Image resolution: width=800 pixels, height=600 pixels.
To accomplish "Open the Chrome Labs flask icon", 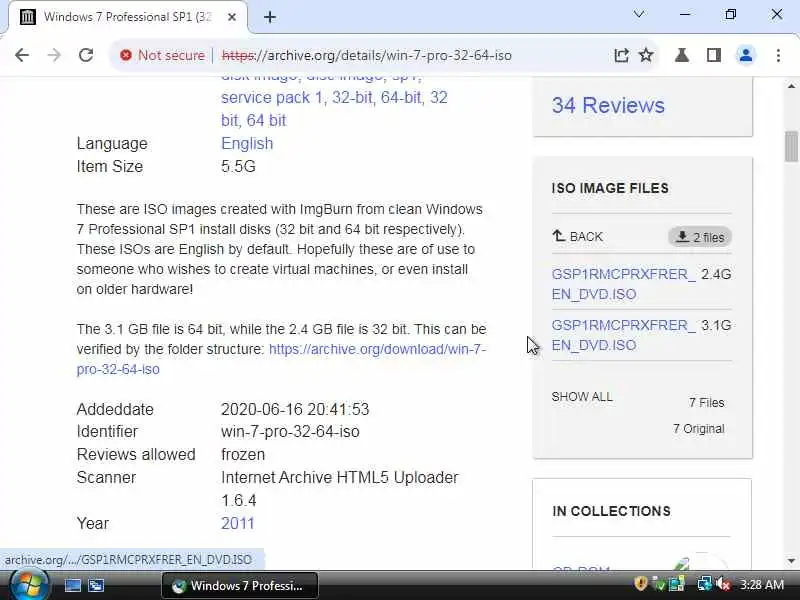I will [x=682, y=55].
